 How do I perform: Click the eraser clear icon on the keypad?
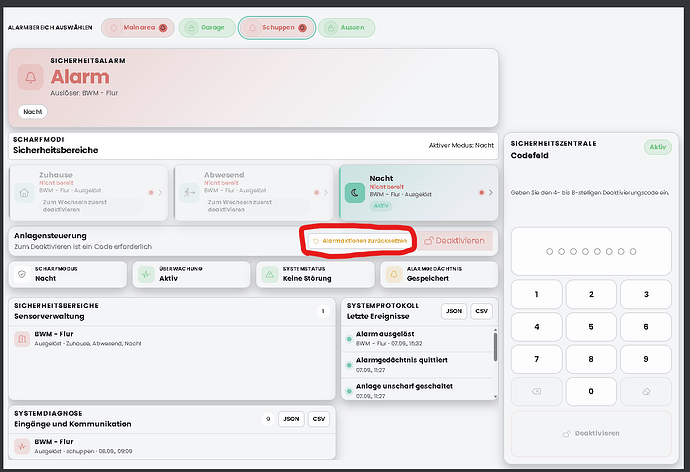pos(646,392)
